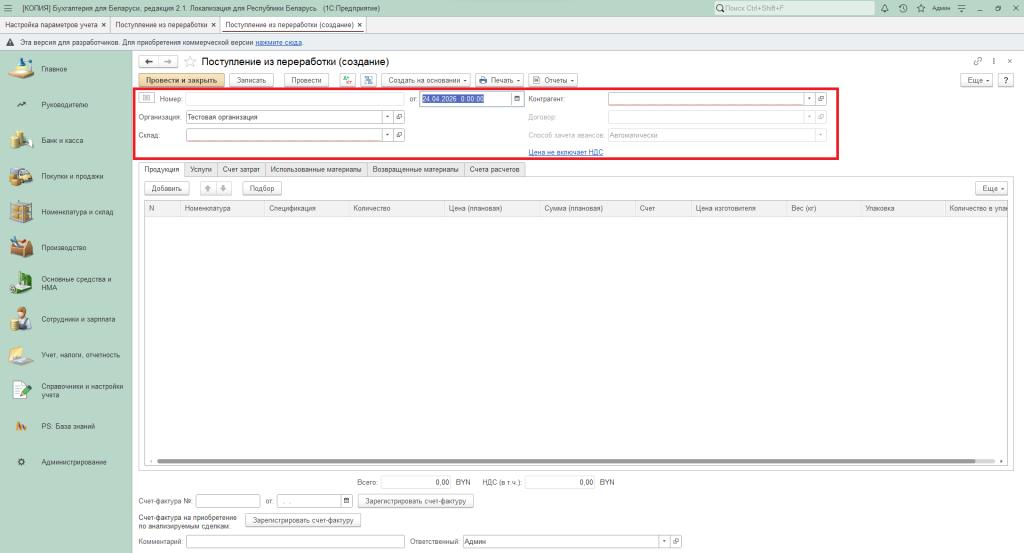Click the calendar icon beside the document date
This screenshot has width=1024, height=553.
[517, 99]
